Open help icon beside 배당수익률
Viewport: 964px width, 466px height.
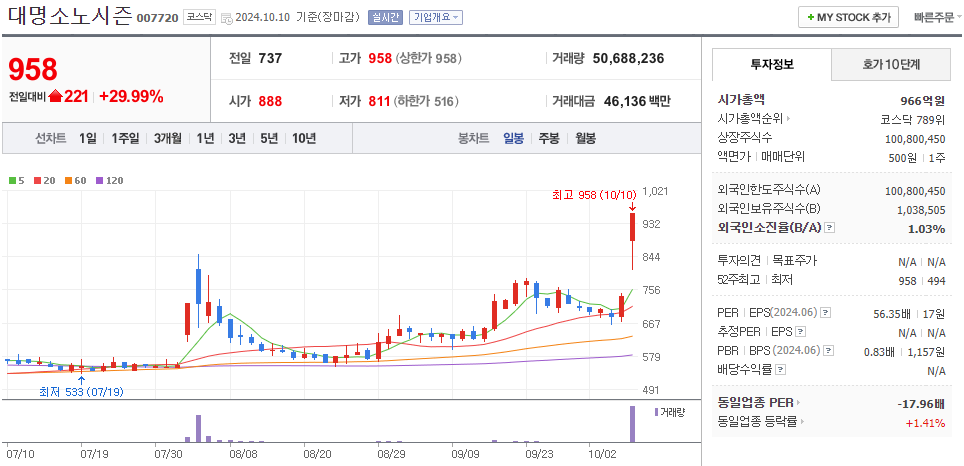tap(780, 370)
